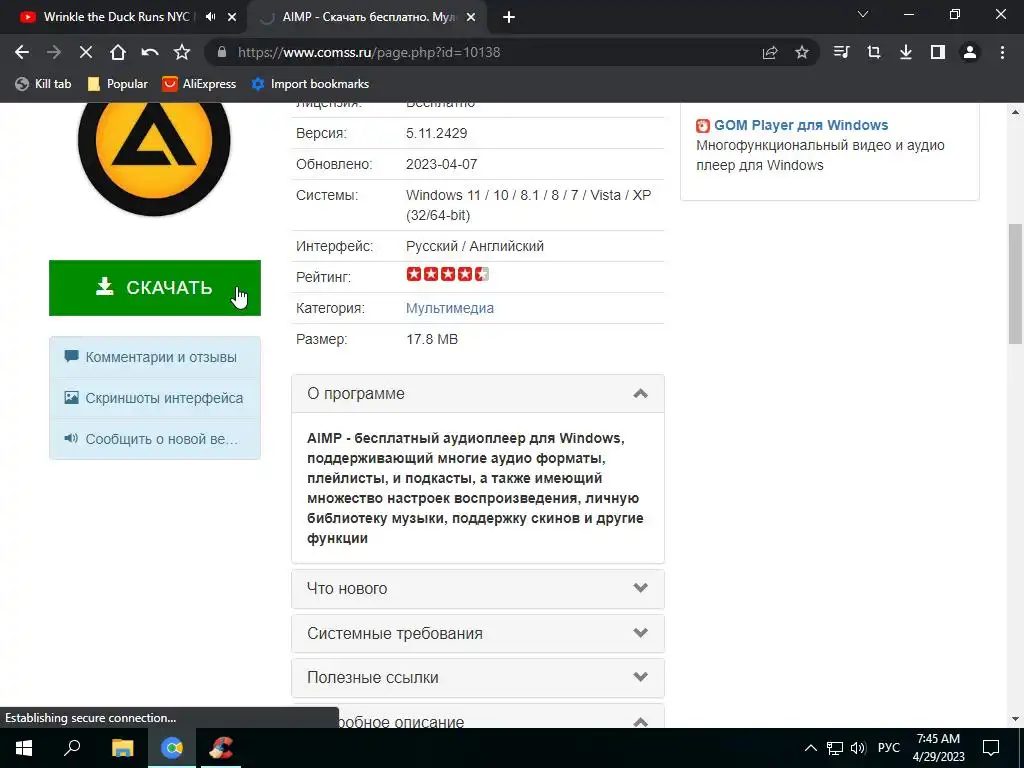
Task: Click the address bar URL
Action: point(369,52)
